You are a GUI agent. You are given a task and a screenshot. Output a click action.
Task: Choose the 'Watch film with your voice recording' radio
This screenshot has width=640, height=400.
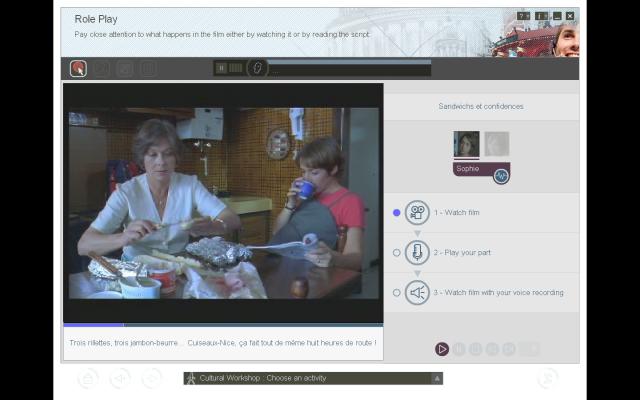[397, 293]
